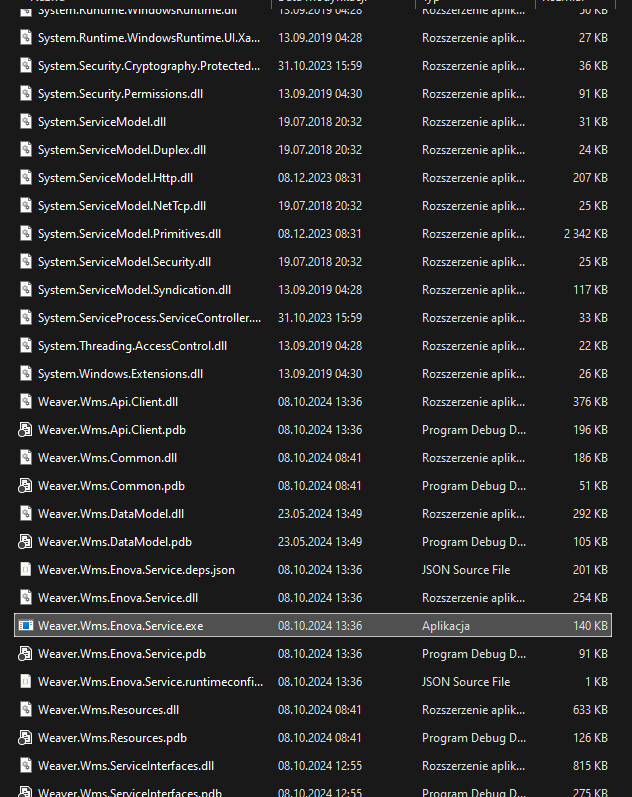The image size is (632, 797).
Task: Click the DLL icon of System.ServiceModel.NetTcp.dll
Action: click(x=25, y=206)
